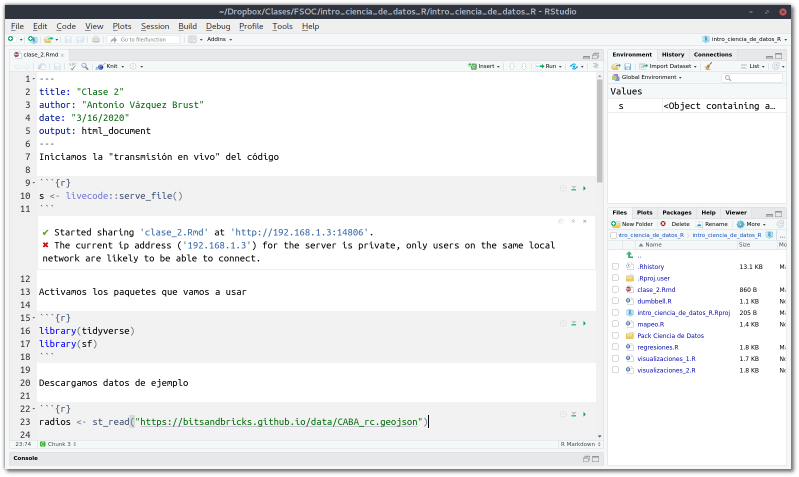Open the Import Dataset dropdown
The width and height of the screenshot is (799, 477).
(668, 66)
